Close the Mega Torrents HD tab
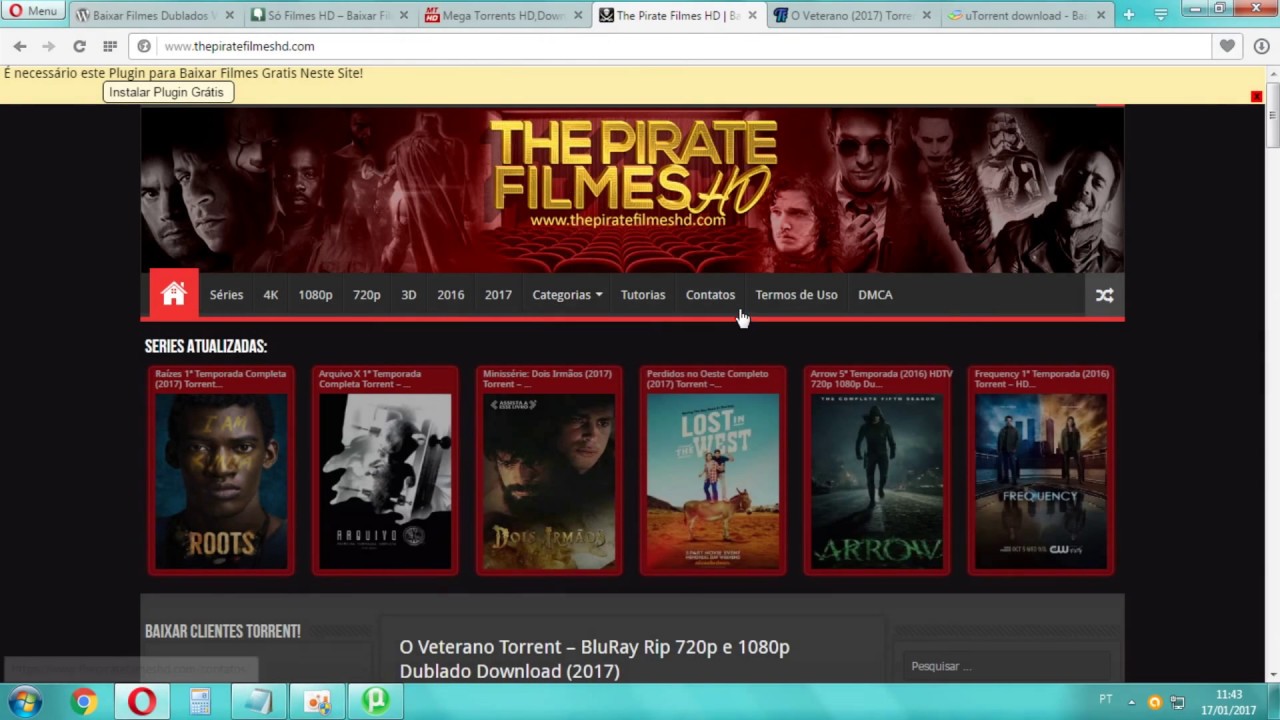 pos(578,15)
